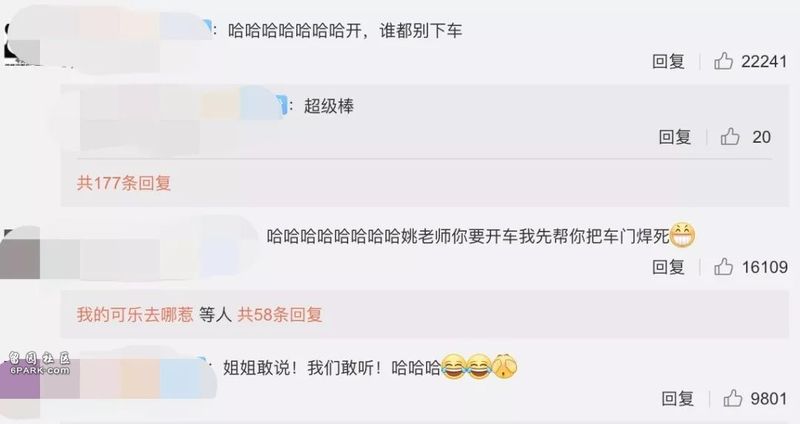Open the first commenter's blurred avatar
This screenshot has height=424, width=800.
tap(20, 43)
